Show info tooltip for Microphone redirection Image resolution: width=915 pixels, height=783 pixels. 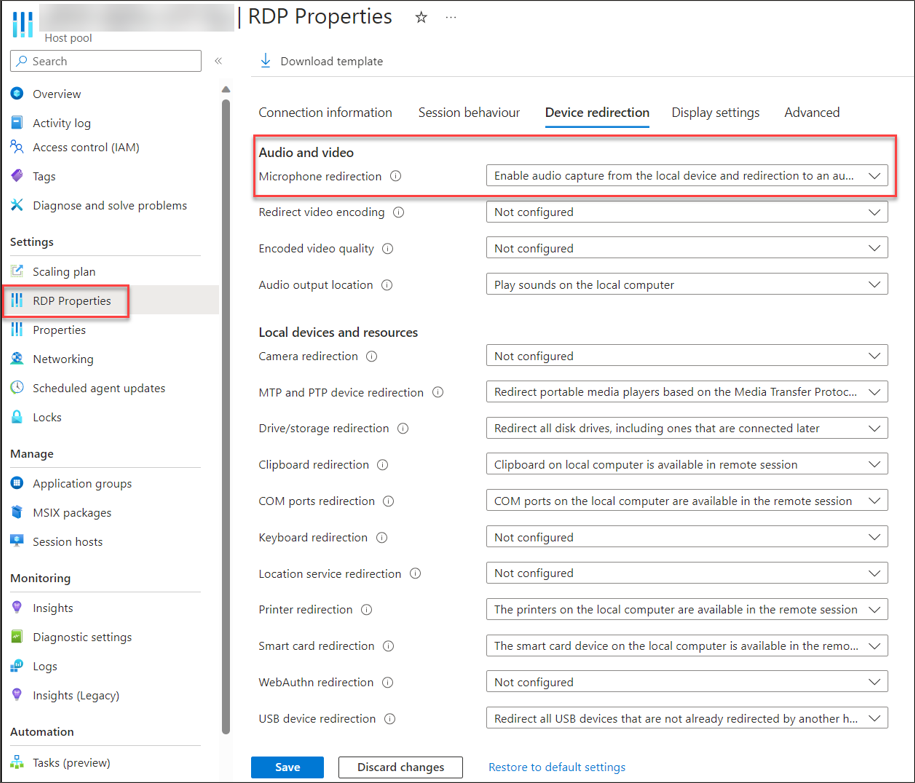[x=396, y=176]
